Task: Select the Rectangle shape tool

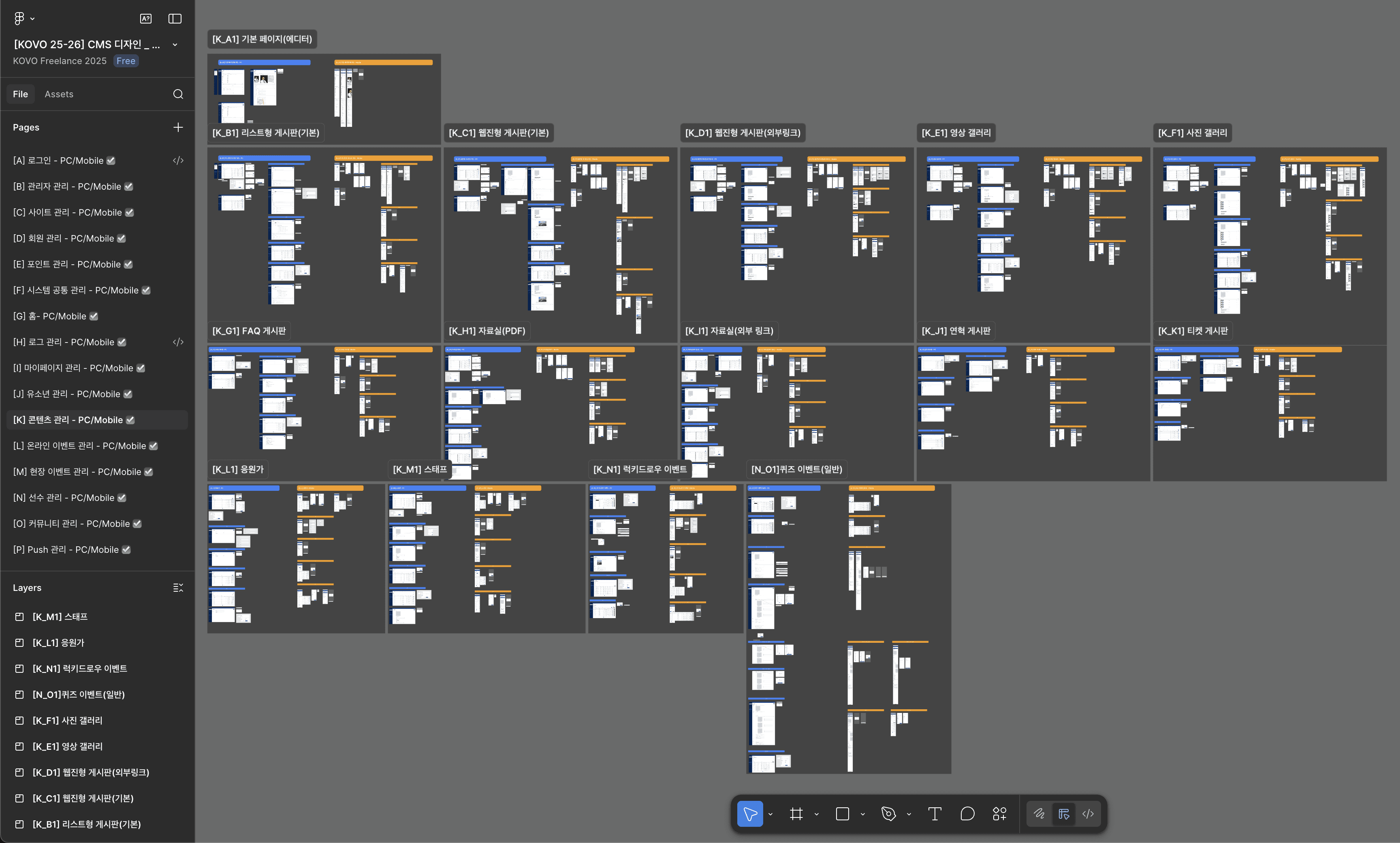Action: [x=843, y=814]
